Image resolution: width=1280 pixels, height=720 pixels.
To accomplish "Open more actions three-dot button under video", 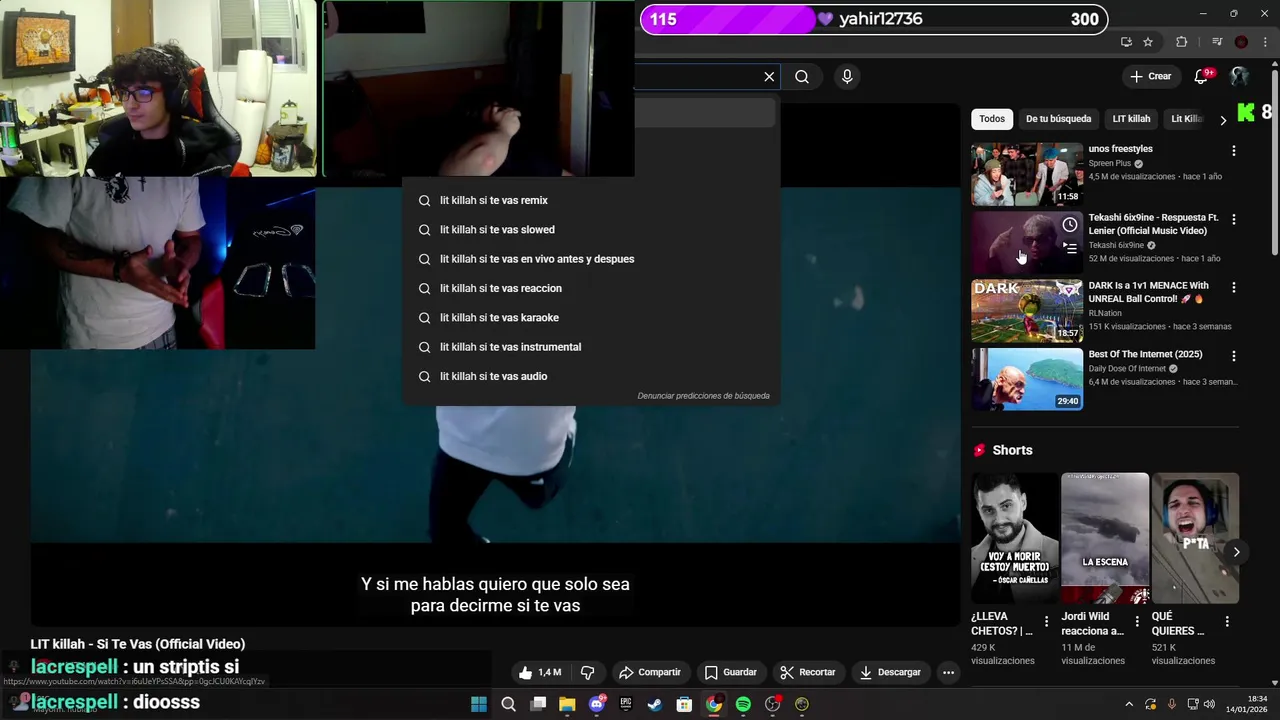I will pyautogui.click(x=948, y=672).
